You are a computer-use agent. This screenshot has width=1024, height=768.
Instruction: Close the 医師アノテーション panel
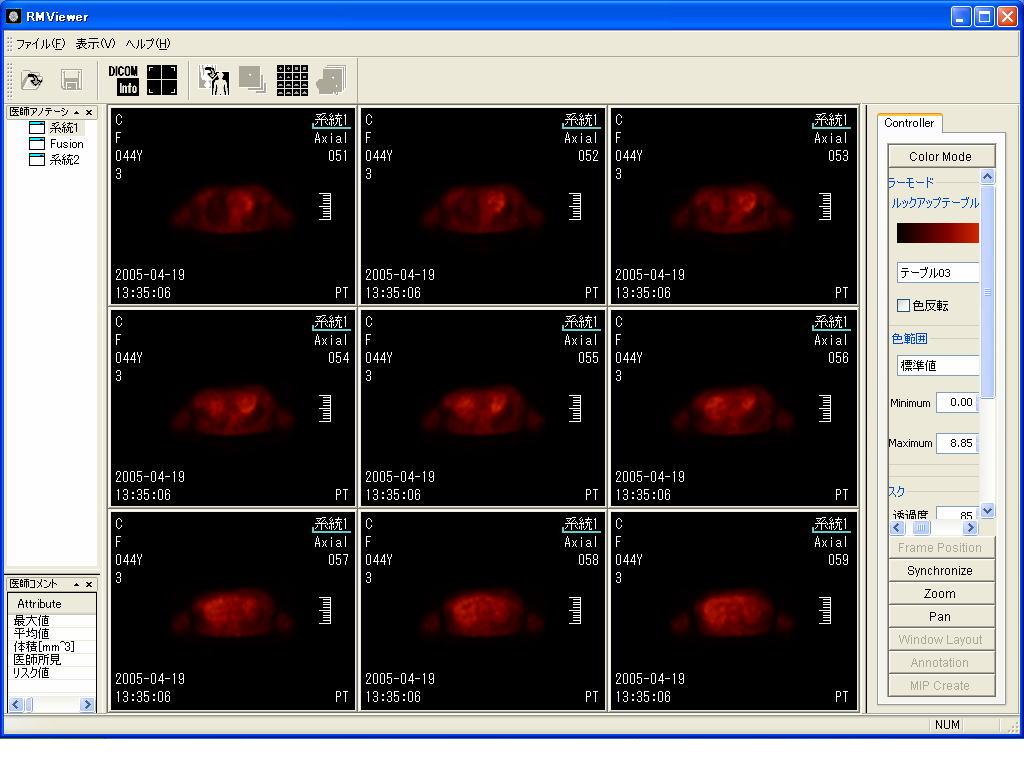tap(89, 112)
